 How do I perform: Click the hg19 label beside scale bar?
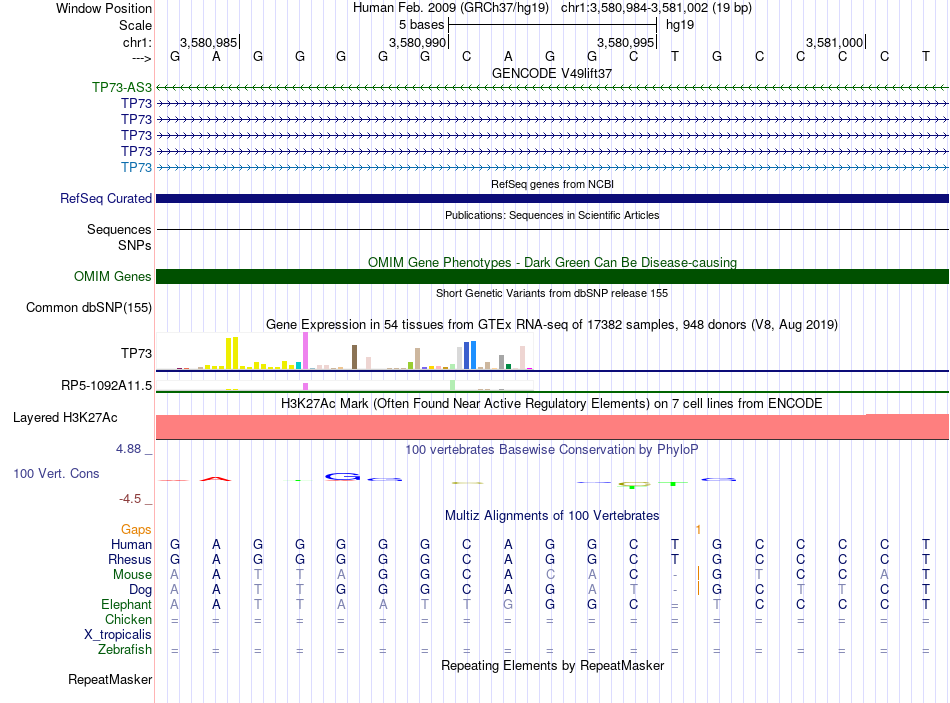click(x=680, y=25)
